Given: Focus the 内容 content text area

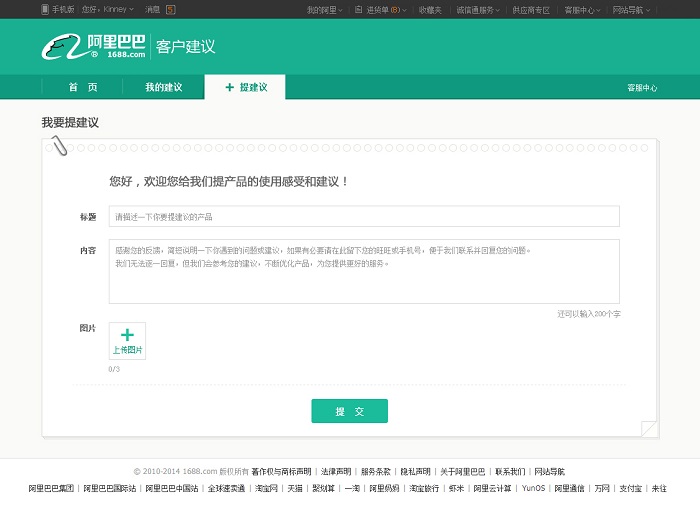Looking at the screenshot, I should [364, 271].
